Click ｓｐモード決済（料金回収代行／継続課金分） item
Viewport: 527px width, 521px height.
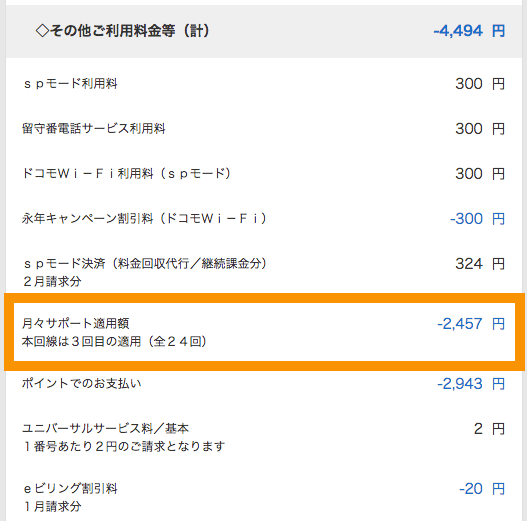[145, 264]
